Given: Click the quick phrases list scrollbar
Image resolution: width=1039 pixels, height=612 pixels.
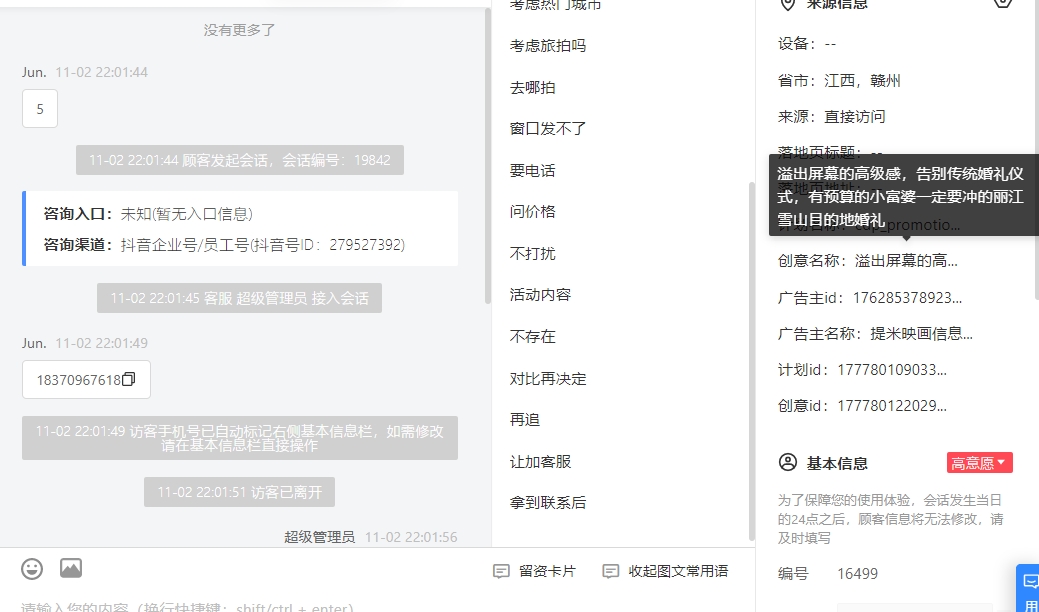Looking at the screenshot, I should coord(751,361).
